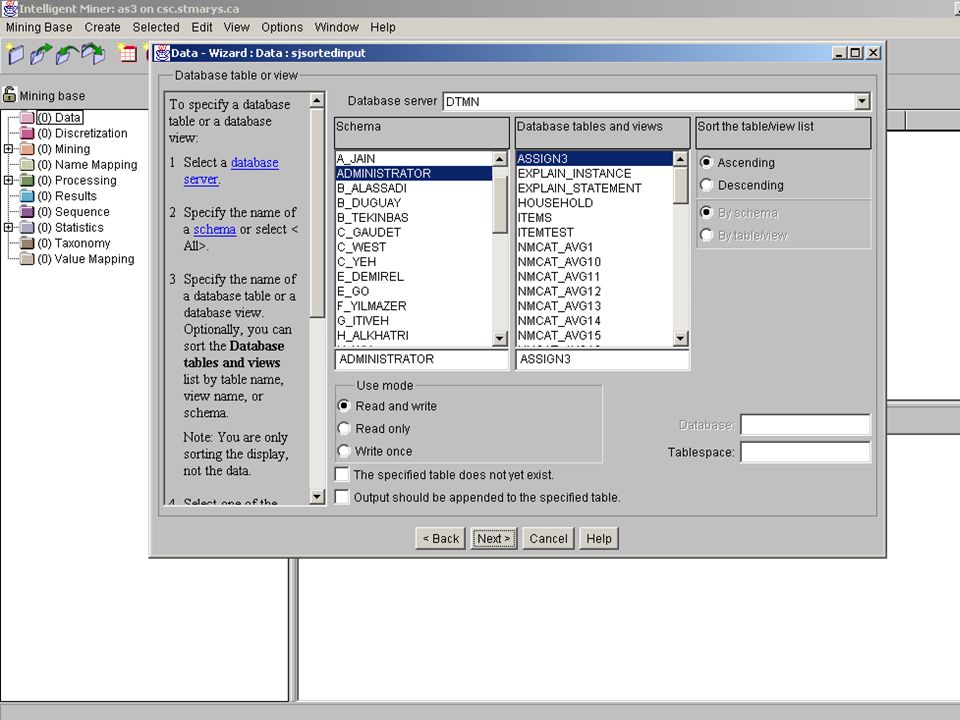
Task: Open the Window menu
Action: 336,28
